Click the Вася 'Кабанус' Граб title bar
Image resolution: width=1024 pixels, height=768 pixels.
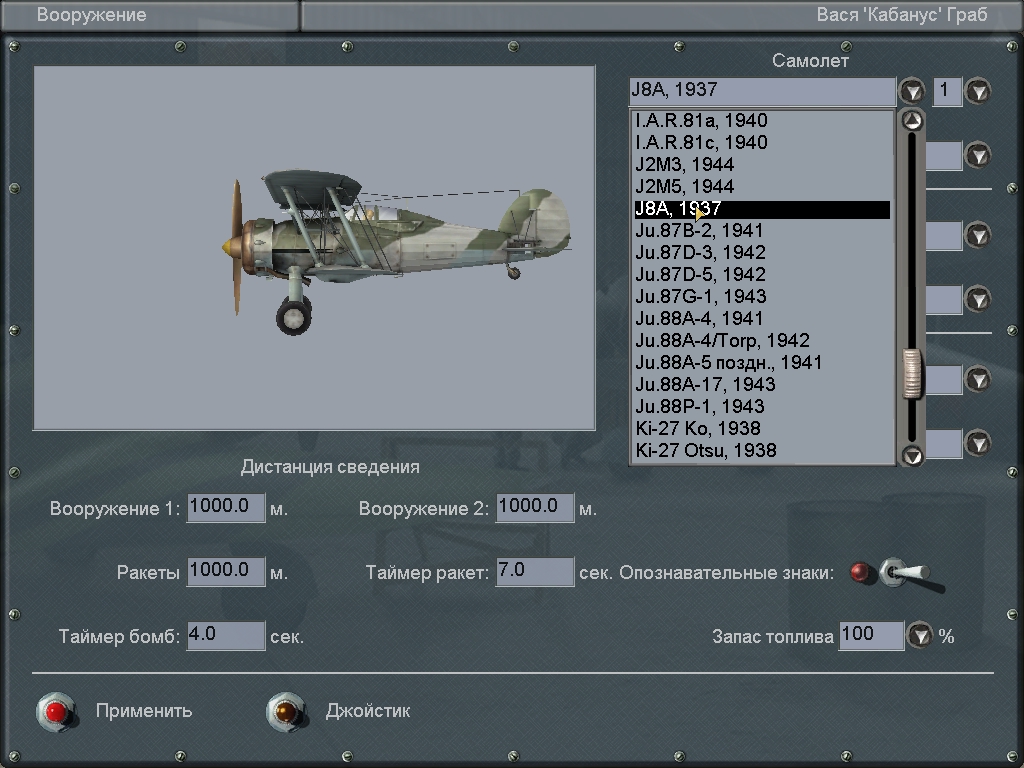[x=661, y=15]
